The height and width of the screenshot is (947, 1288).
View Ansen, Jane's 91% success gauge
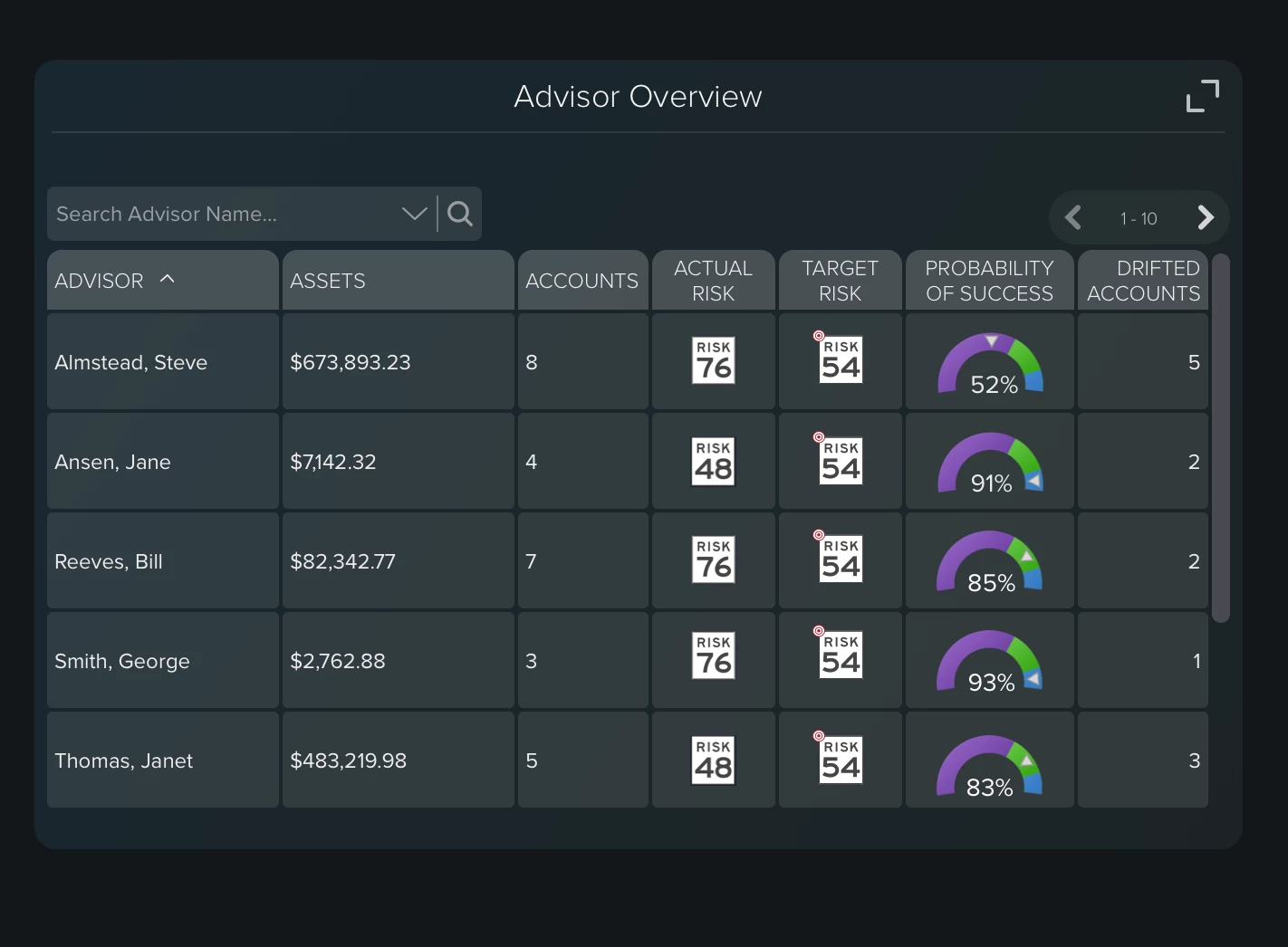(x=990, y=464)
